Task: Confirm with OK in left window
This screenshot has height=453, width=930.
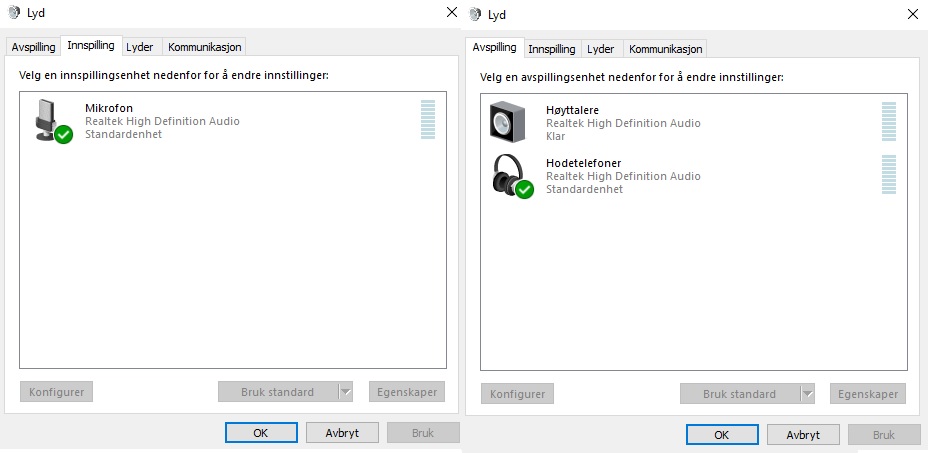Action: pos(261,433)
